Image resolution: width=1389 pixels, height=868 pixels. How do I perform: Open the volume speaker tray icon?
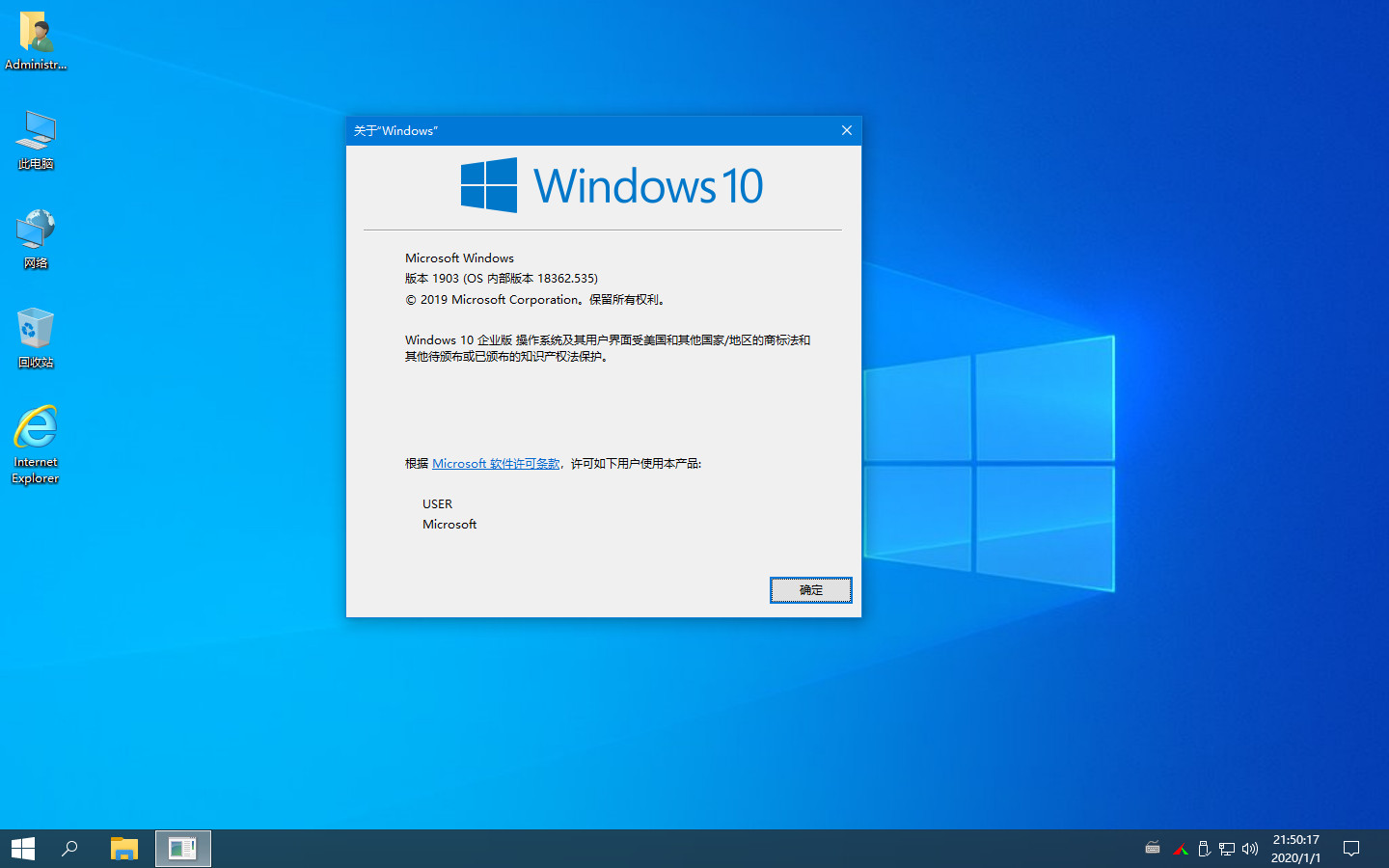1250,849
